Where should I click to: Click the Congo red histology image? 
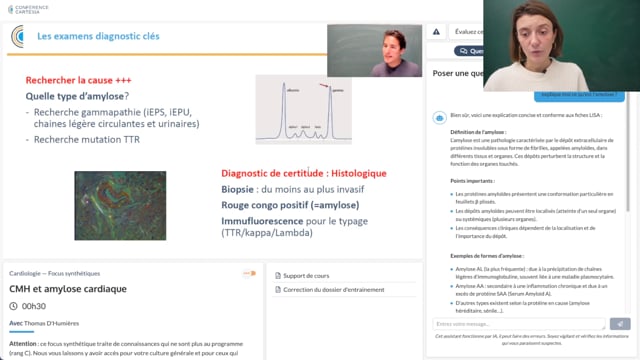coord(120,205)
